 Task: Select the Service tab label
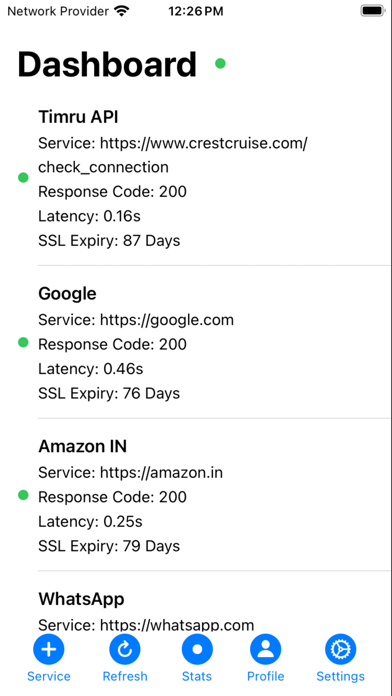(x=49, y=676)
